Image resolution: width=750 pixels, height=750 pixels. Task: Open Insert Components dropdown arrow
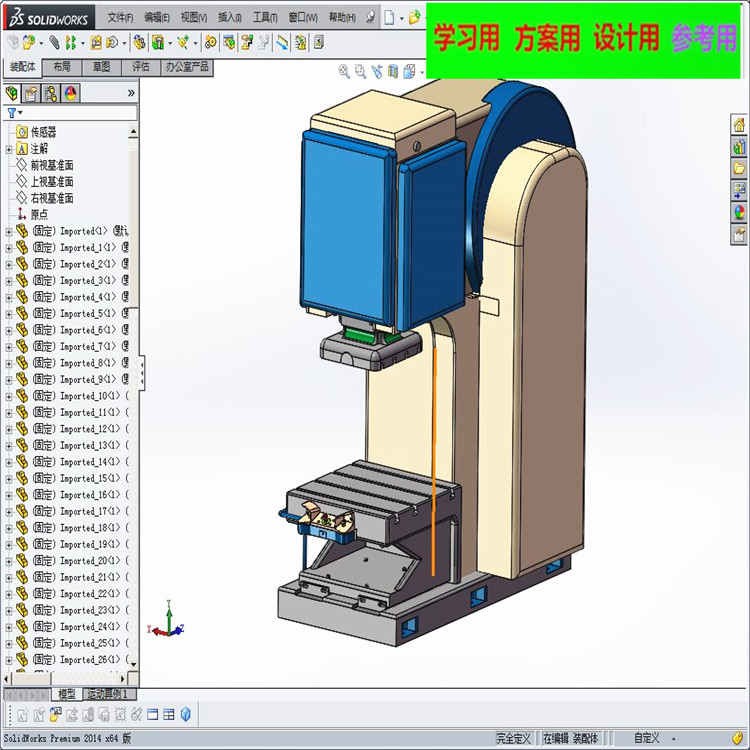pos(41,44)
